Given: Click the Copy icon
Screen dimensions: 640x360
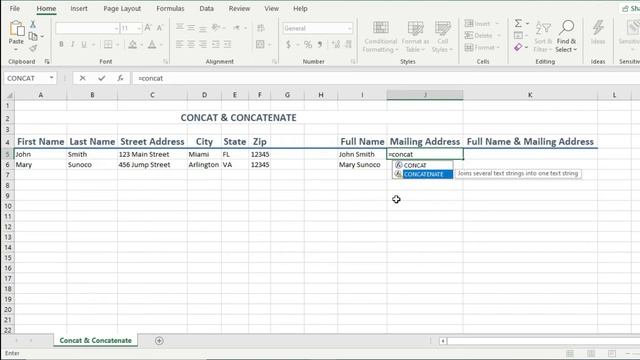Looking at the screenshot, I should 33,36.
